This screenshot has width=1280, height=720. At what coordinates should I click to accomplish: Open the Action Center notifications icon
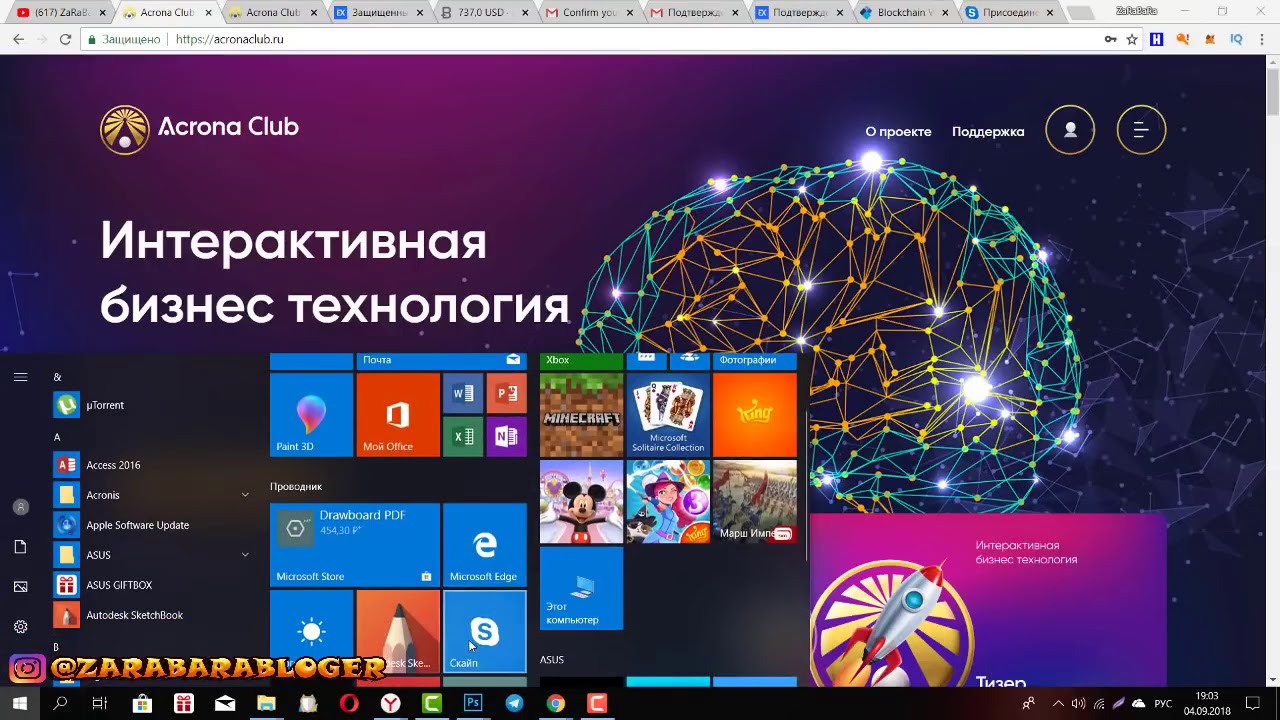(1252, 703)
